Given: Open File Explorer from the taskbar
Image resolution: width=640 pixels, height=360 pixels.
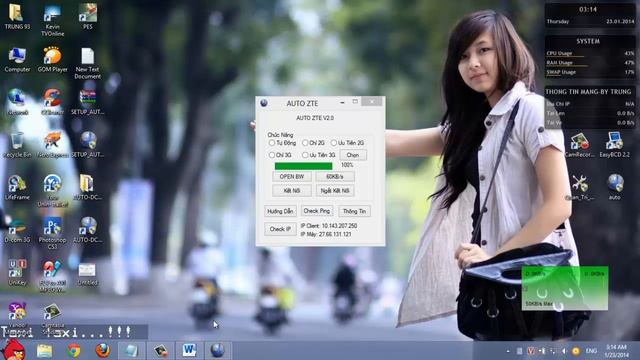Looking at the screenshot, I should [x=44, y=351].
